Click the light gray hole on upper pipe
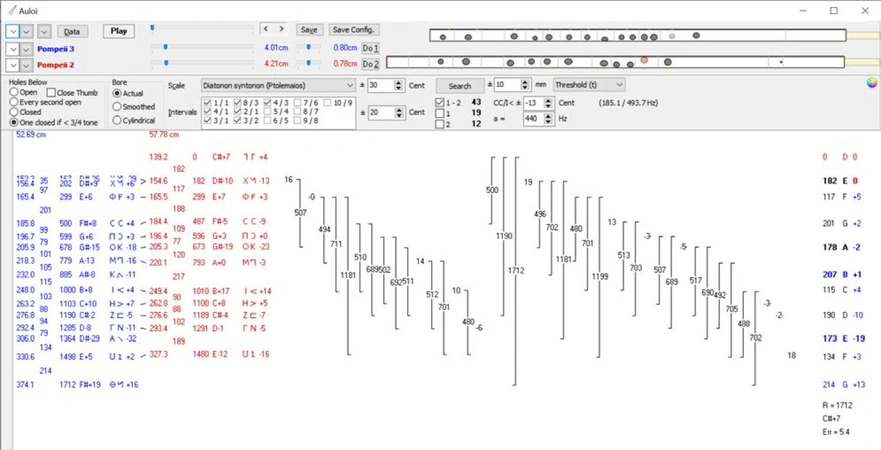Image resolution: width=881 pixels, height=450 pixels. [672, 37]
